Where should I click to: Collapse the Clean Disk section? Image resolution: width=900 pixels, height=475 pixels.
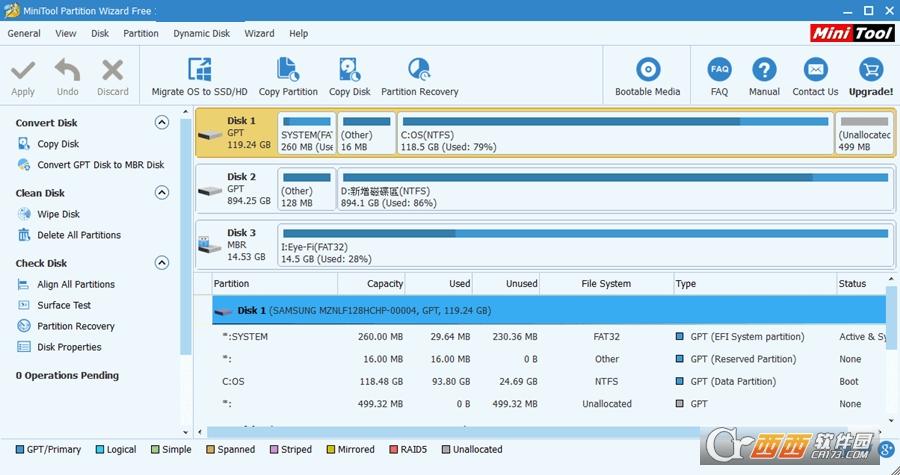(x=162, y=192)
